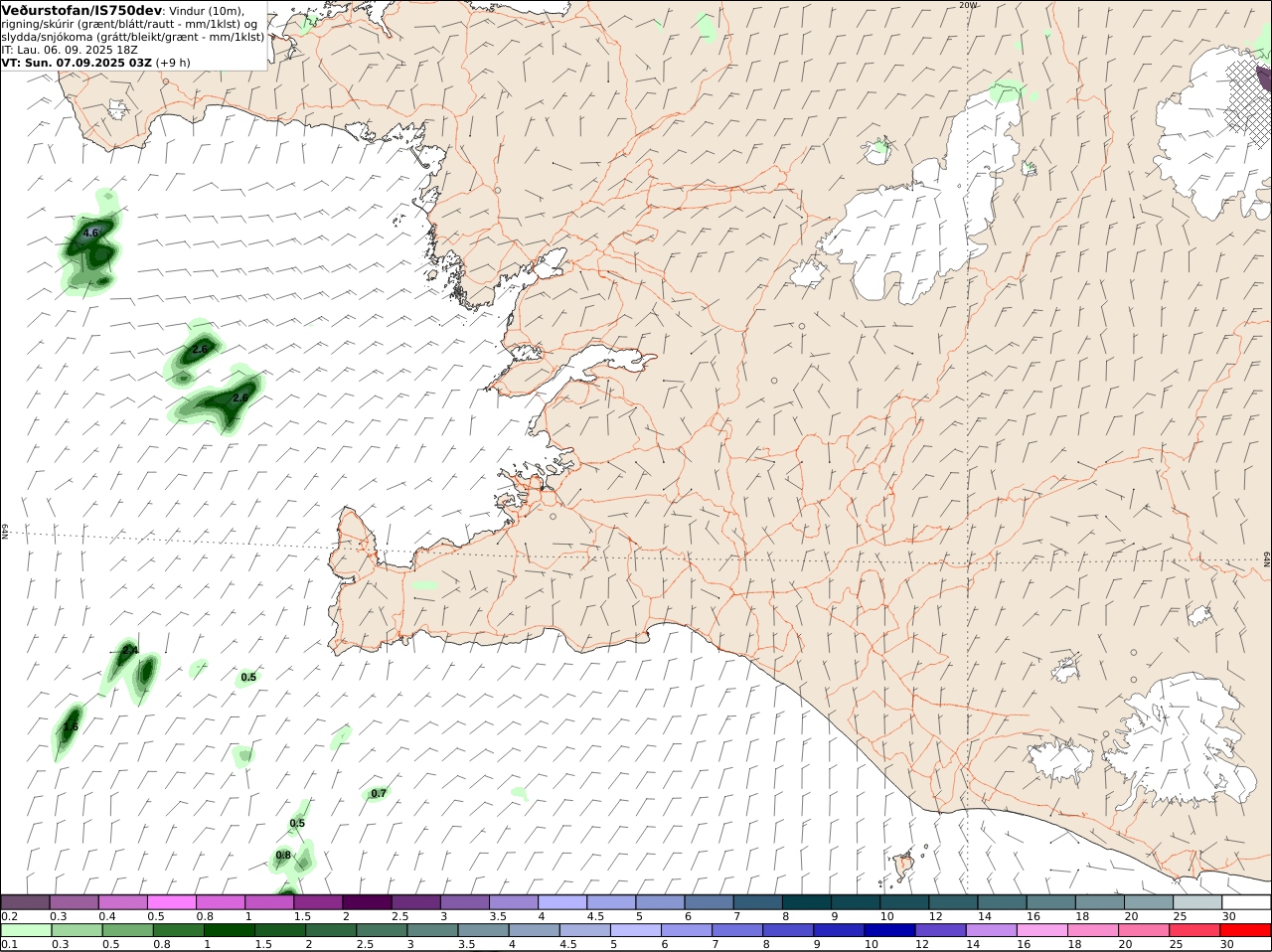1272x952 pixels.
Task: Pick lower scale swatch between 0.5 and 0.8
Action: [x=127, y=930]
